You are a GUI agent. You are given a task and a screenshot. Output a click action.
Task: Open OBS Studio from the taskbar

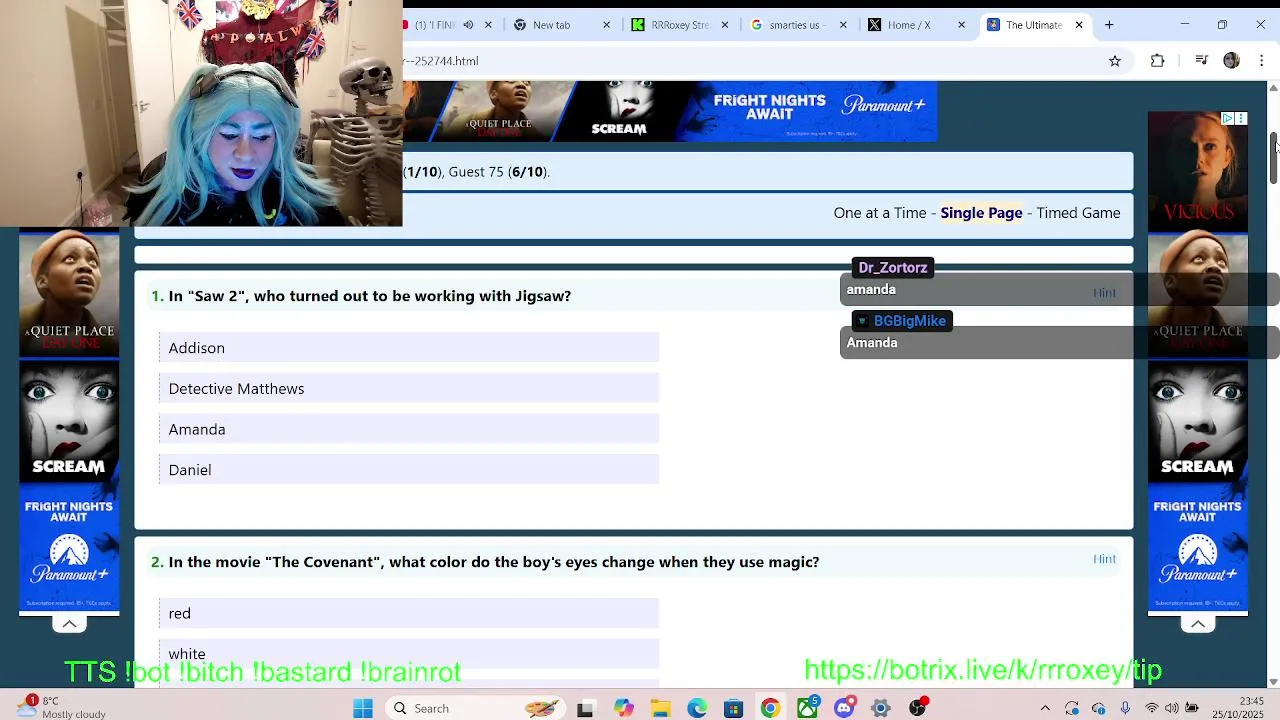pyautogui.click(x=918, y=709)
